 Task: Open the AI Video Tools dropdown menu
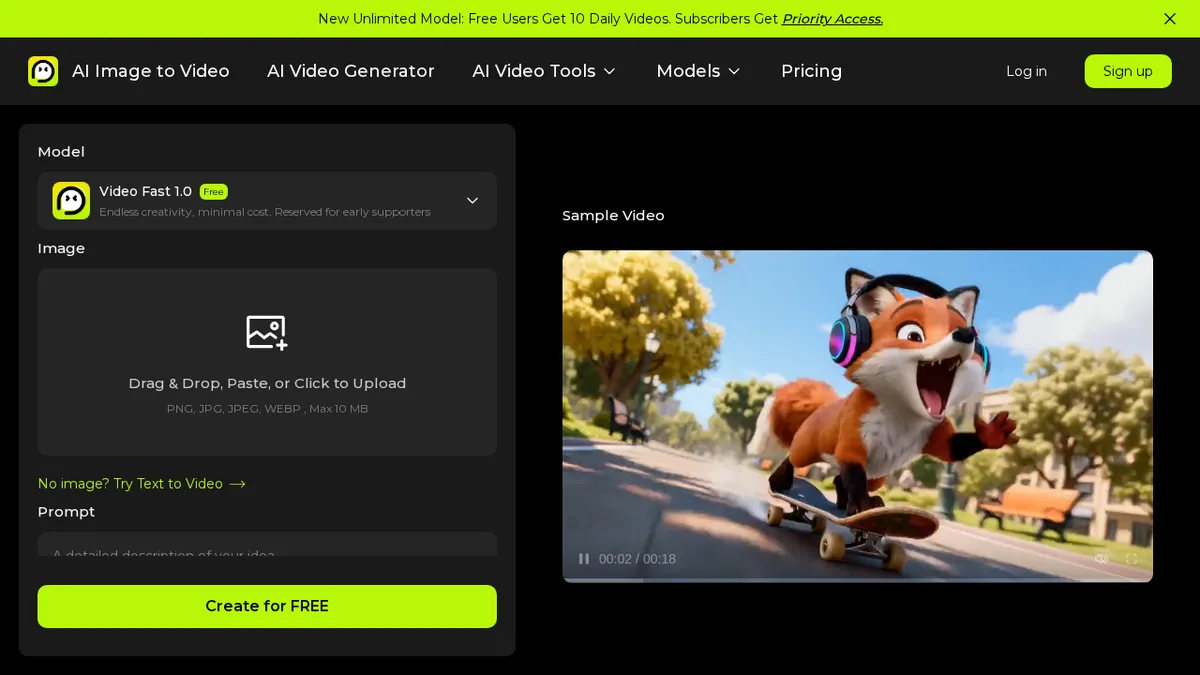[544, 71]
